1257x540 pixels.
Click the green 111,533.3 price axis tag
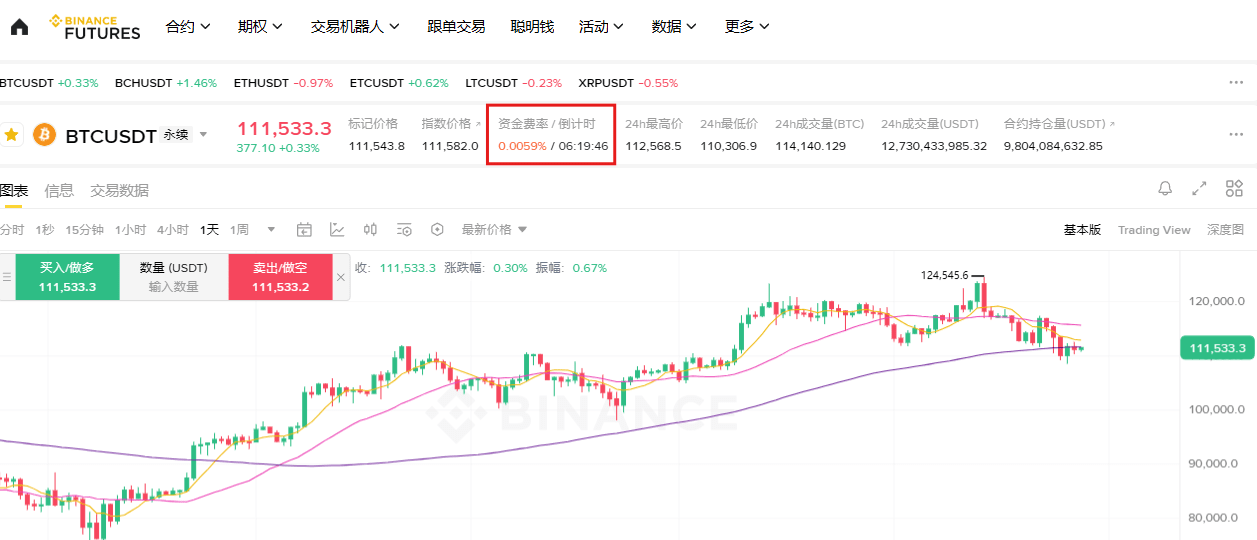(1217, 348)
